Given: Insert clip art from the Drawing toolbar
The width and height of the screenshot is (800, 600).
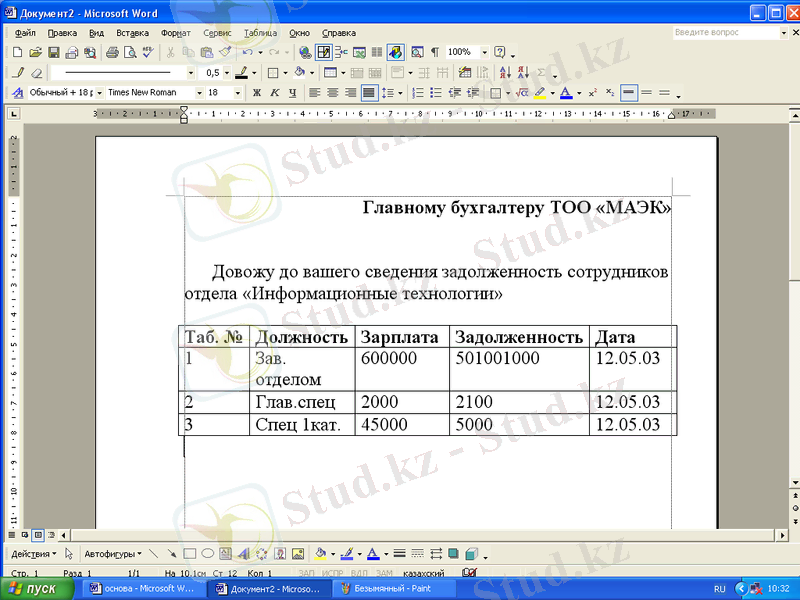Looking at the screenshot, I should (280, 554).
